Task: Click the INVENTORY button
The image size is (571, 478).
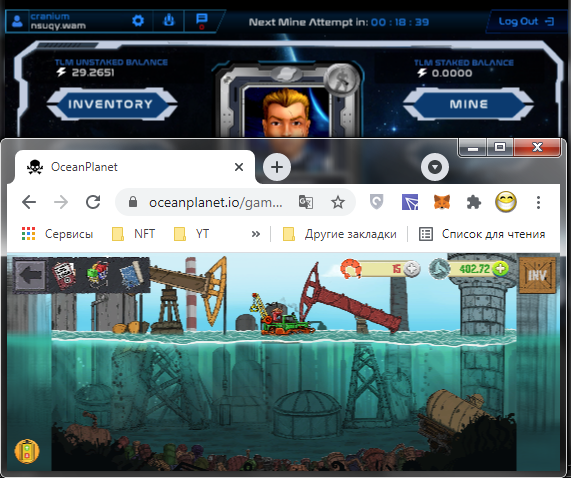Action: coord(111,104)
